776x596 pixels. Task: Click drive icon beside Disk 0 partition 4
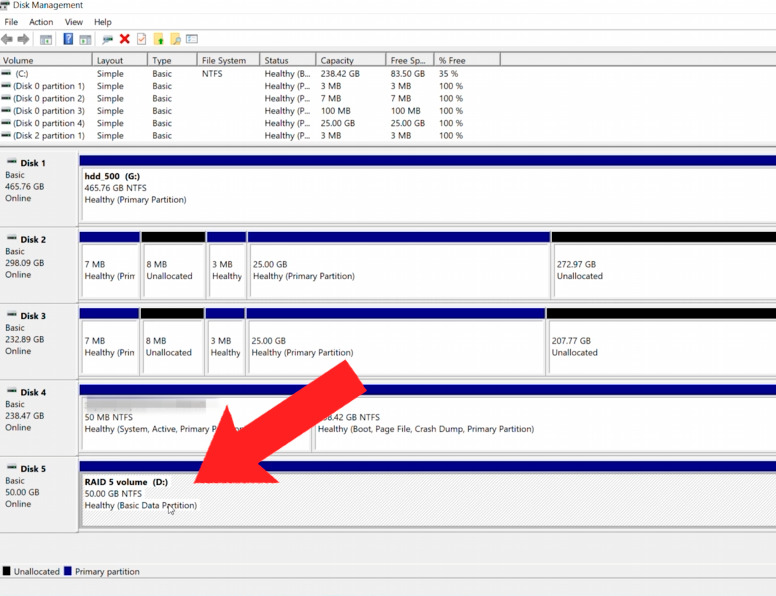[x=6, y=123]
